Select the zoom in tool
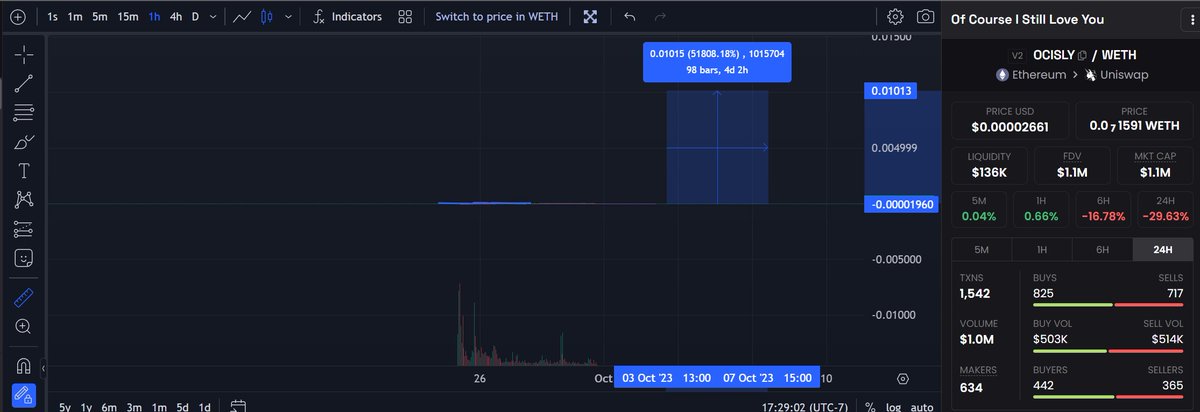1200x412 pixels. click(x=24, y=326)
